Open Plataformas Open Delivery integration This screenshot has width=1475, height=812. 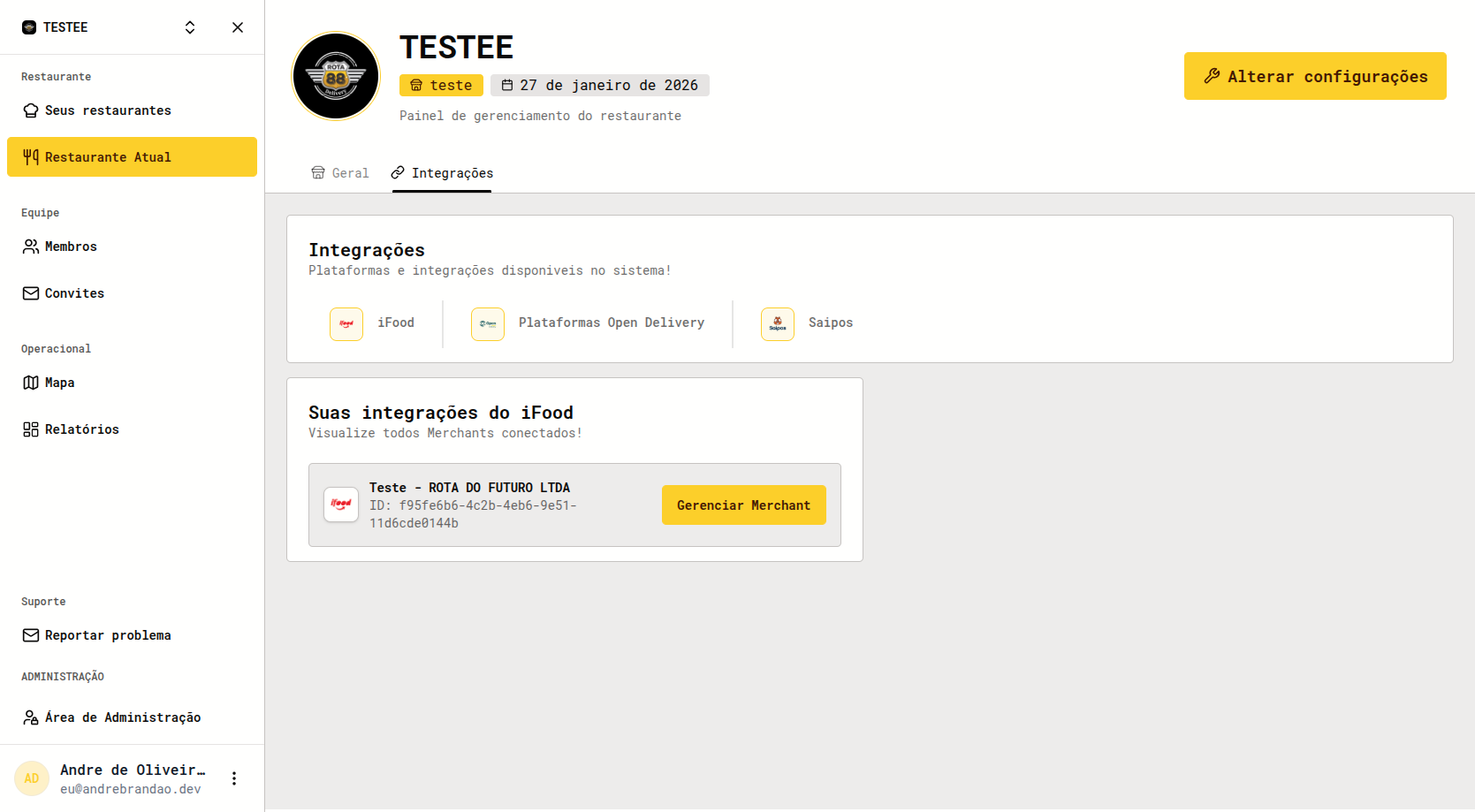(612, 323)
